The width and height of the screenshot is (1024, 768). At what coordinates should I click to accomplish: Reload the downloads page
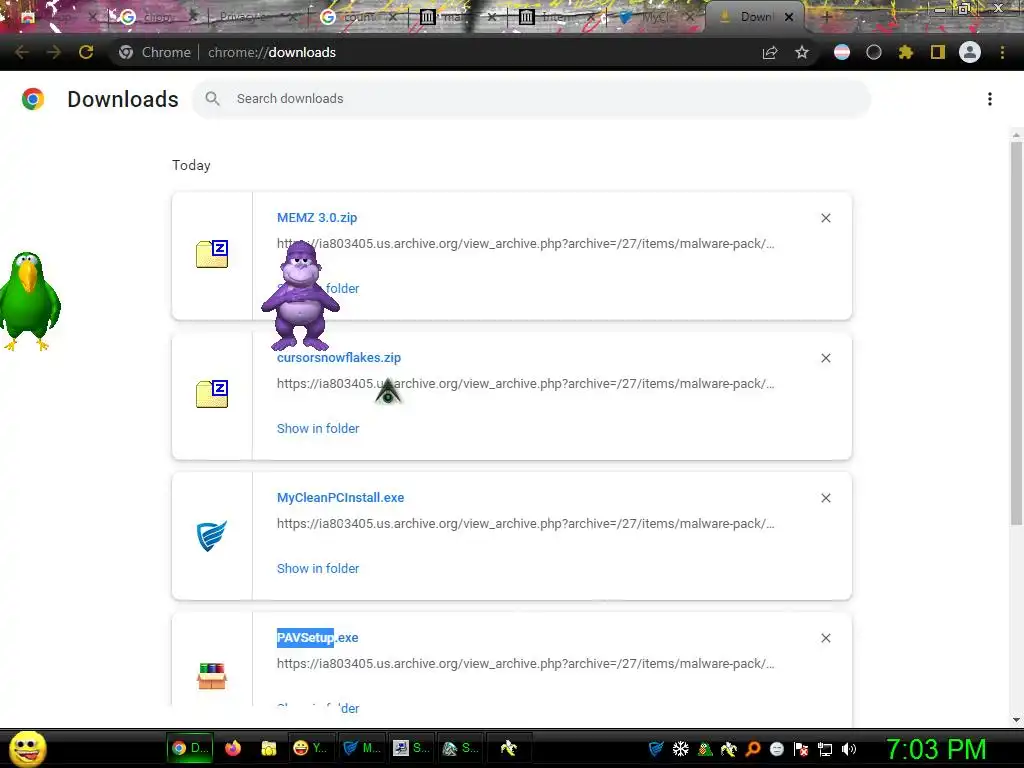(86, 52)
